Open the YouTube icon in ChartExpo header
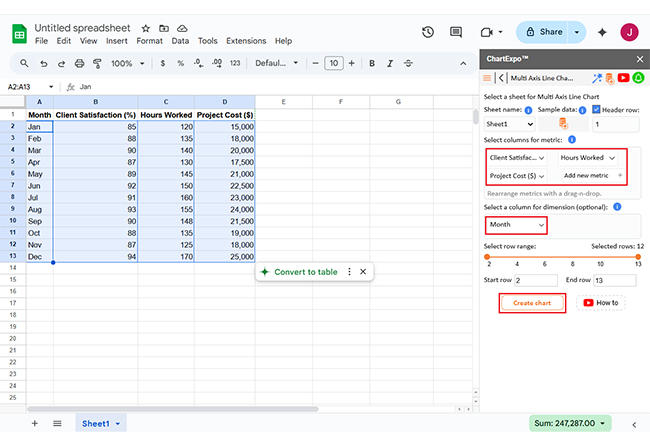Image resolution: width=650 pixels, height=446 pixels. (x=623, y=77)
